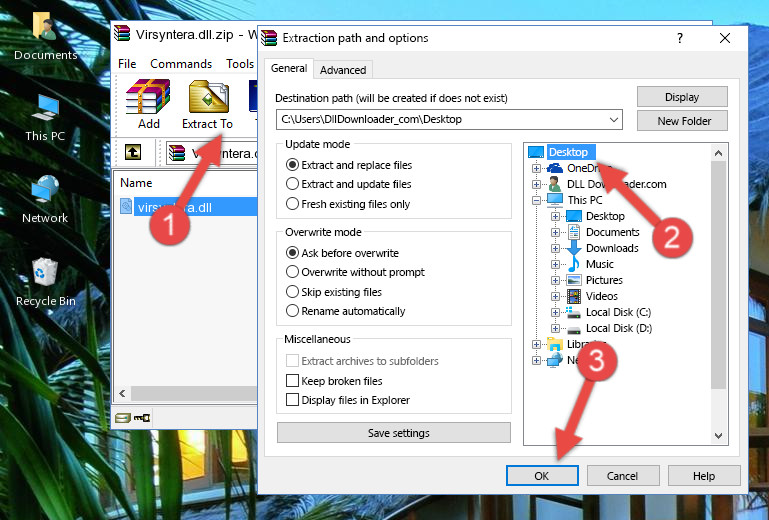Click the folder tree scroll down arrow
This screenshot has height=520, width=769.
pyautogui.click(x=718, y=436)
